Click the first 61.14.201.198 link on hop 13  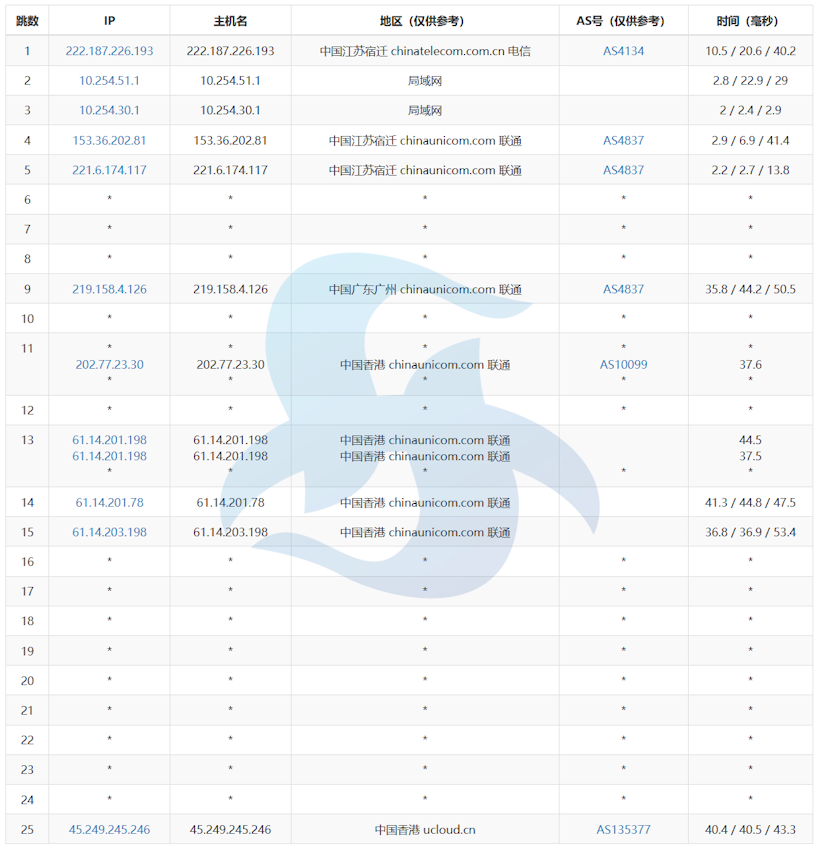pos(110,440)
